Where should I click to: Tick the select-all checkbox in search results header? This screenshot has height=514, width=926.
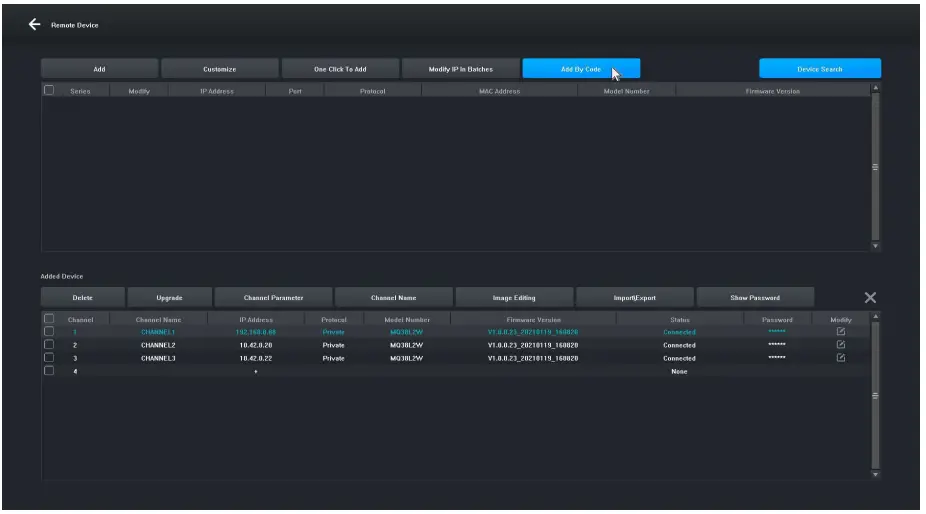point(49,90)
